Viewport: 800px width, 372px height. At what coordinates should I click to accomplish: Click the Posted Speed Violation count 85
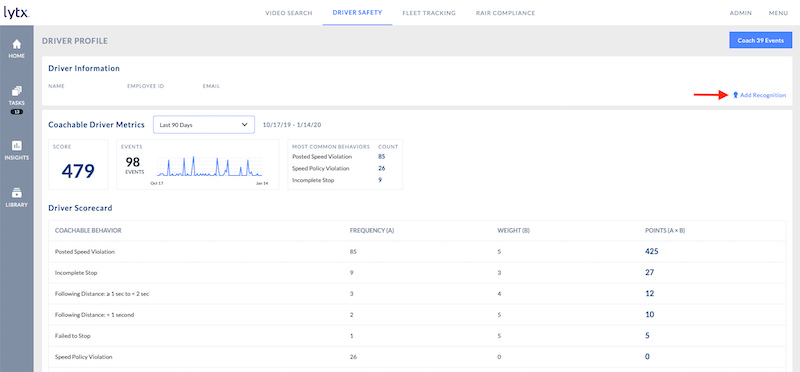(382, 157)
